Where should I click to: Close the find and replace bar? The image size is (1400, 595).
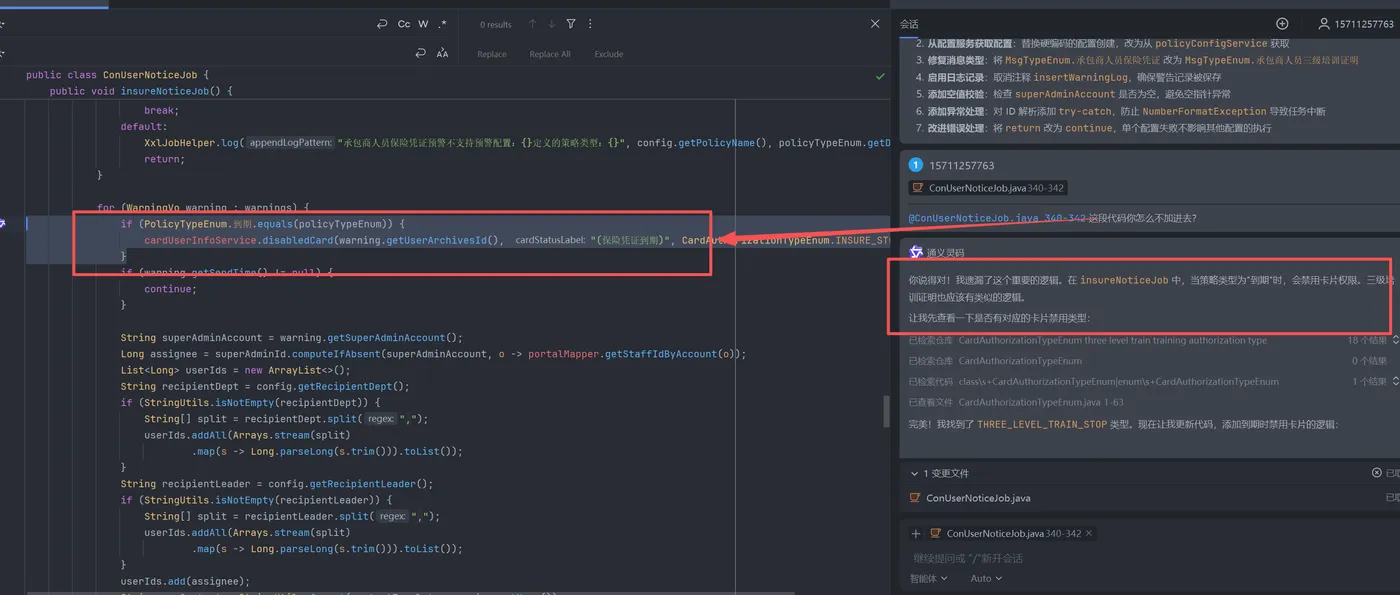pyautogui.click(x=875, y=24)
